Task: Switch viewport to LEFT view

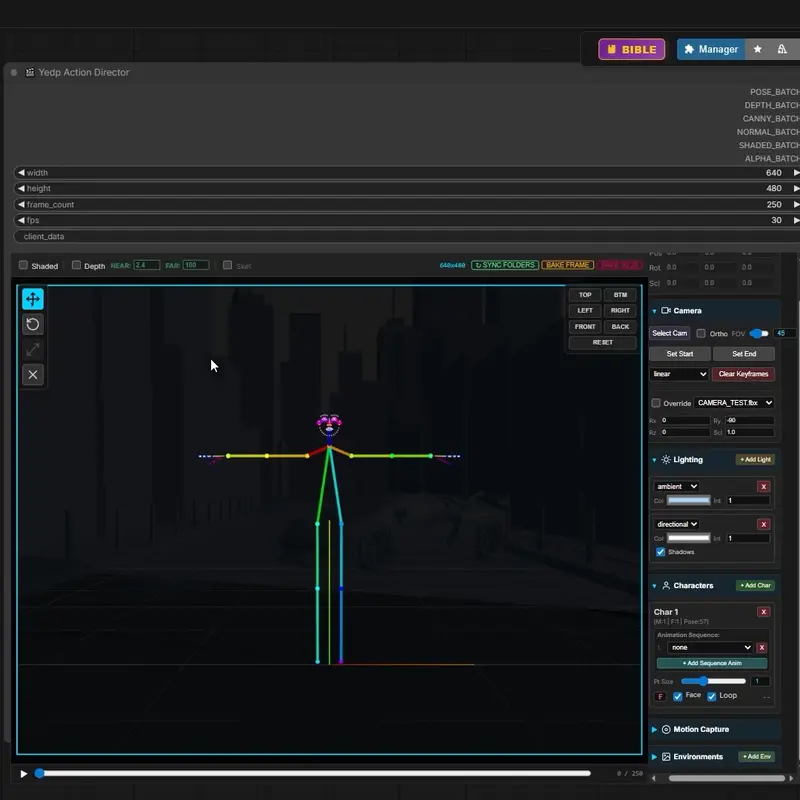Action: coord(585,311)
